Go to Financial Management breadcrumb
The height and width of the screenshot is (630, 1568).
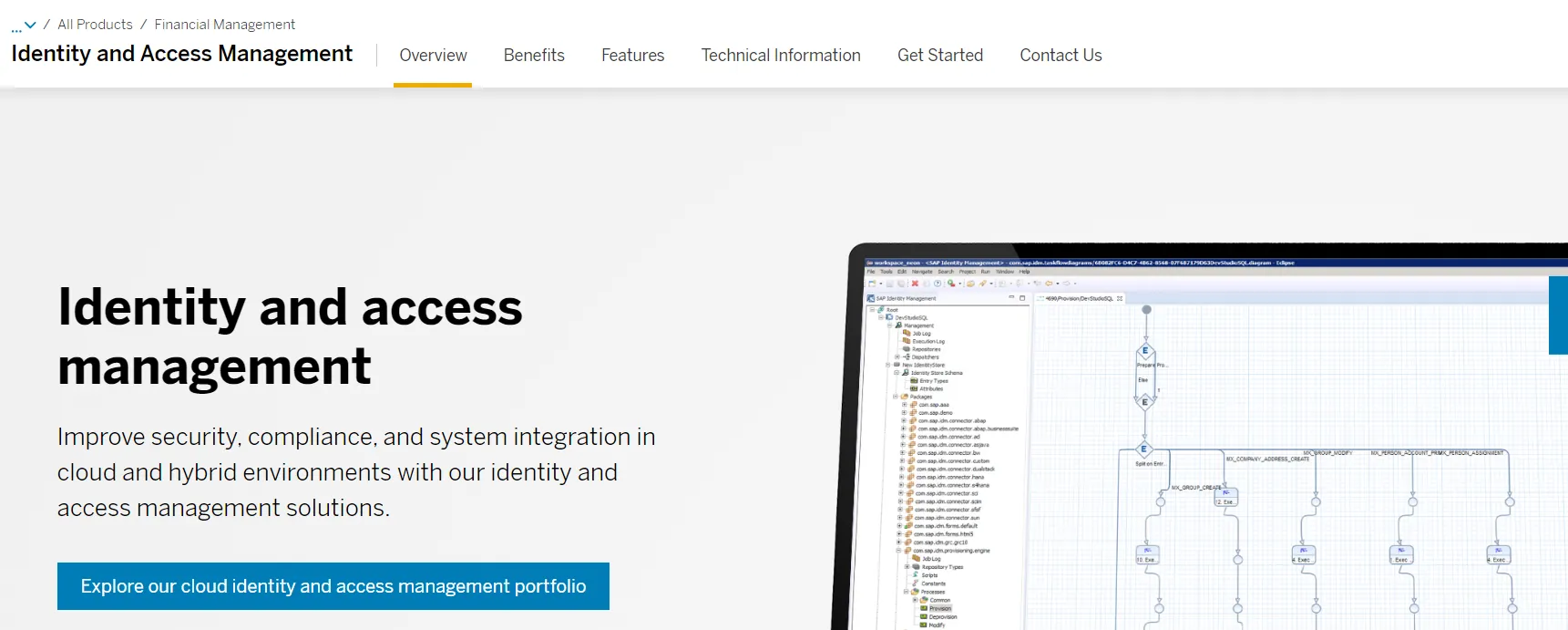pyautogui.click(x=224, y=25)
